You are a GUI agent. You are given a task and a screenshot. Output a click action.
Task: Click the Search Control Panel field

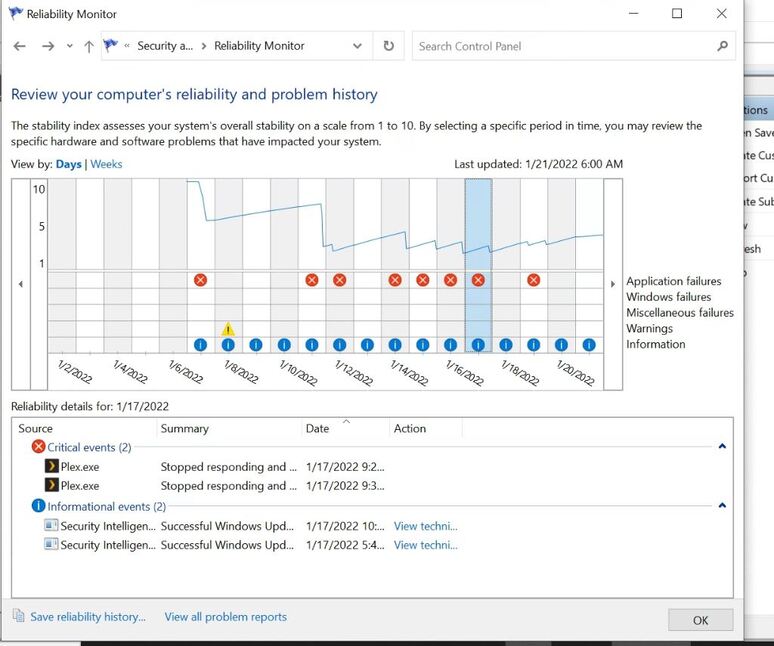point(563,46)
